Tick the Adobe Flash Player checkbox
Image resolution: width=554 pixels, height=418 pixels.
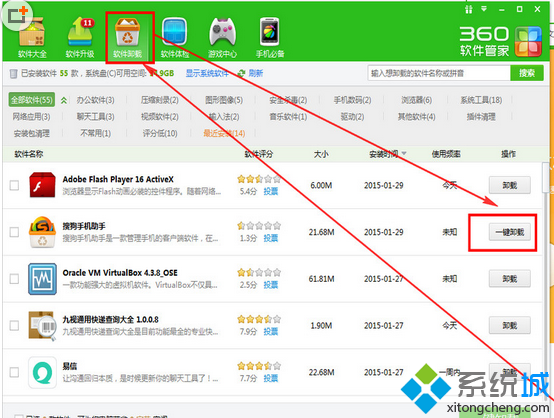click(x=14, y=185)
